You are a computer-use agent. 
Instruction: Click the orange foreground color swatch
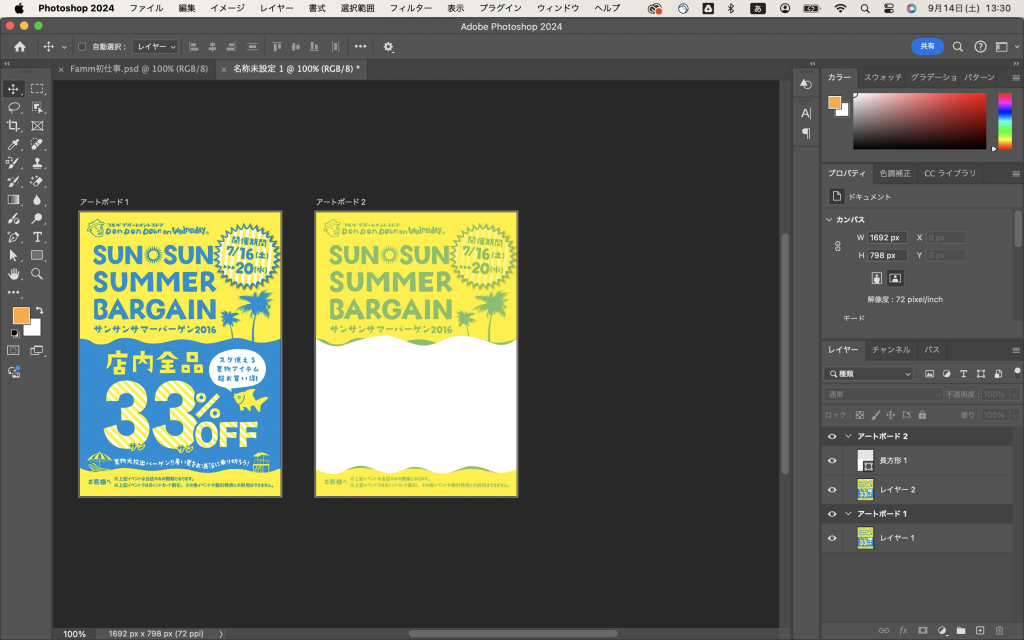point(21,315)
